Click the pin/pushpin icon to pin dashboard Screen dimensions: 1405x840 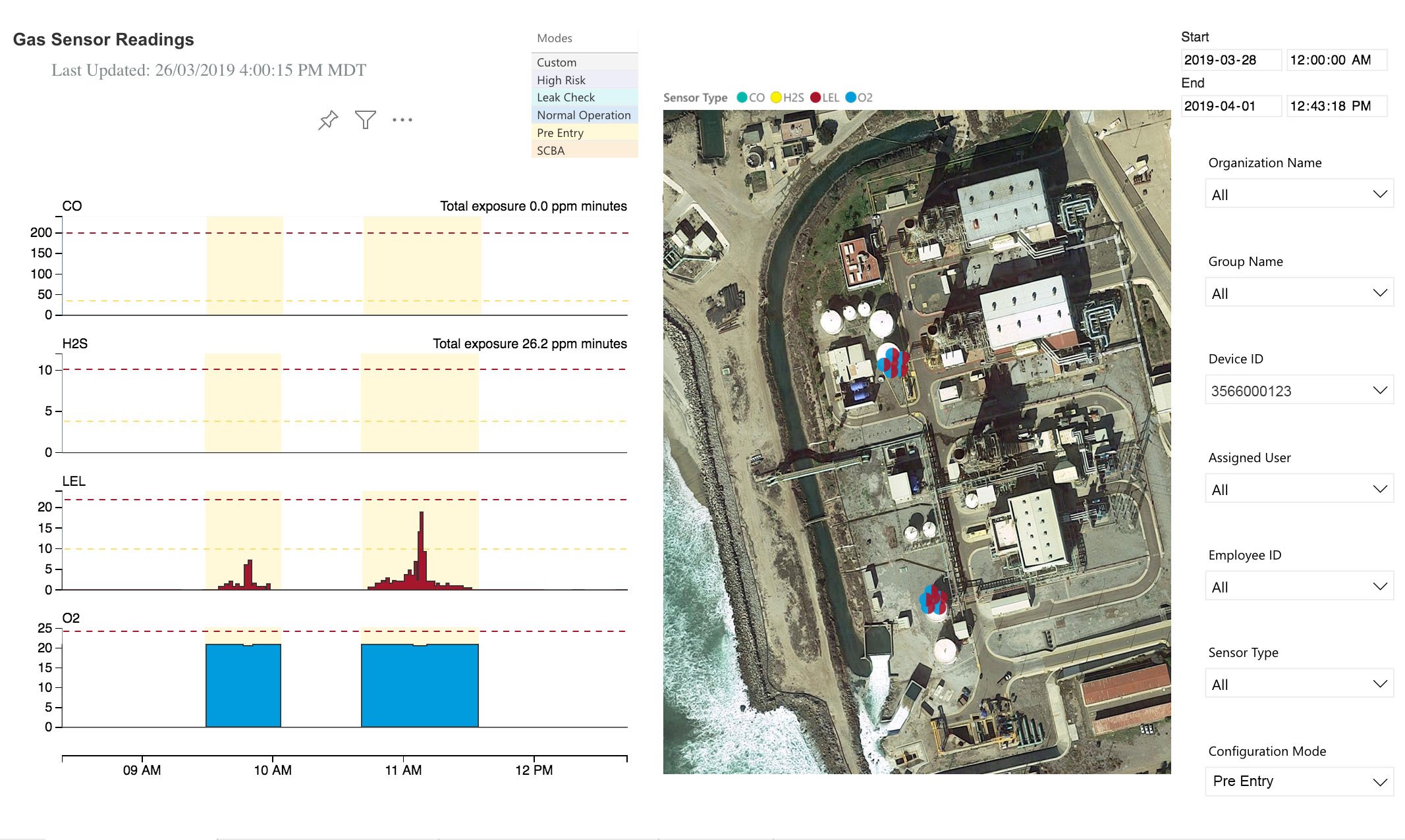[326, 120]
